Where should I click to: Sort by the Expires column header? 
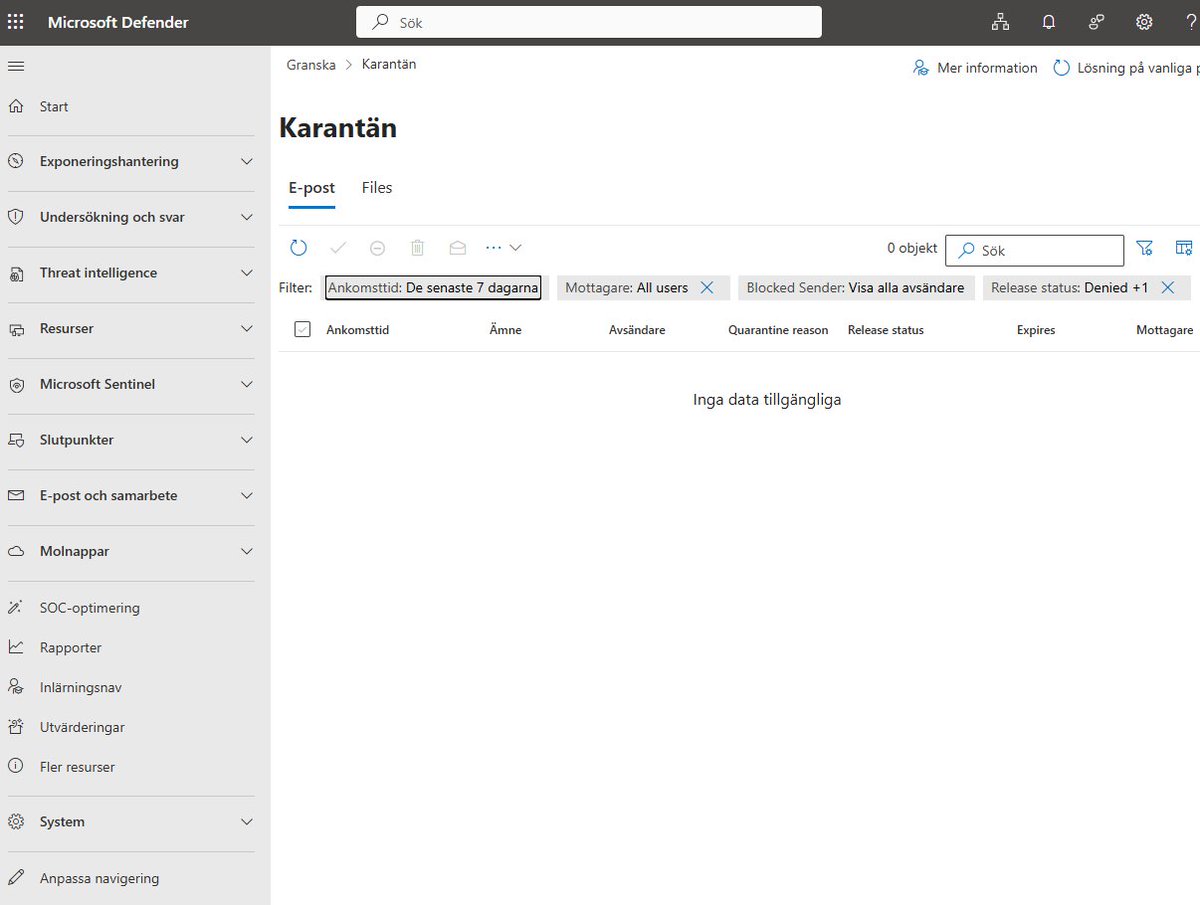[1036, 330]
